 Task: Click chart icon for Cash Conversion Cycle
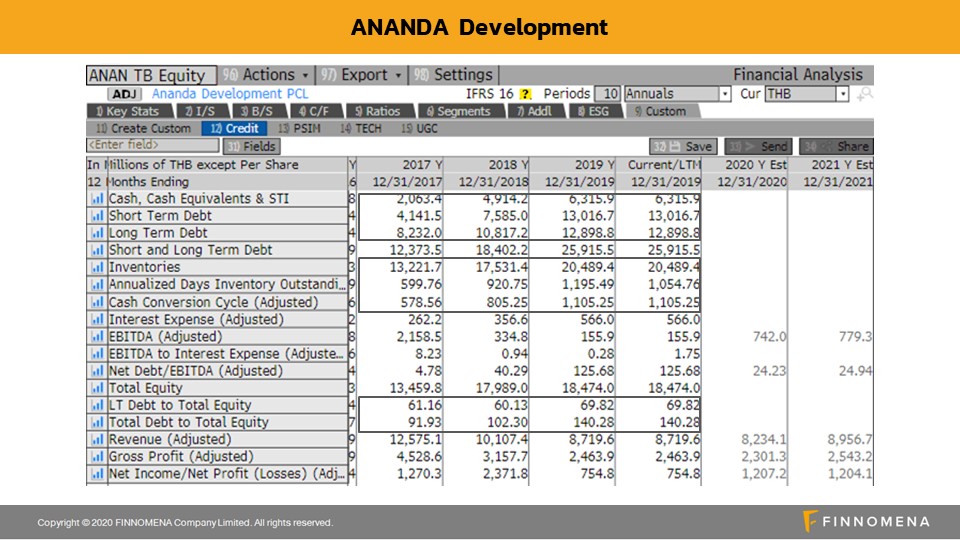click(98, 302)
